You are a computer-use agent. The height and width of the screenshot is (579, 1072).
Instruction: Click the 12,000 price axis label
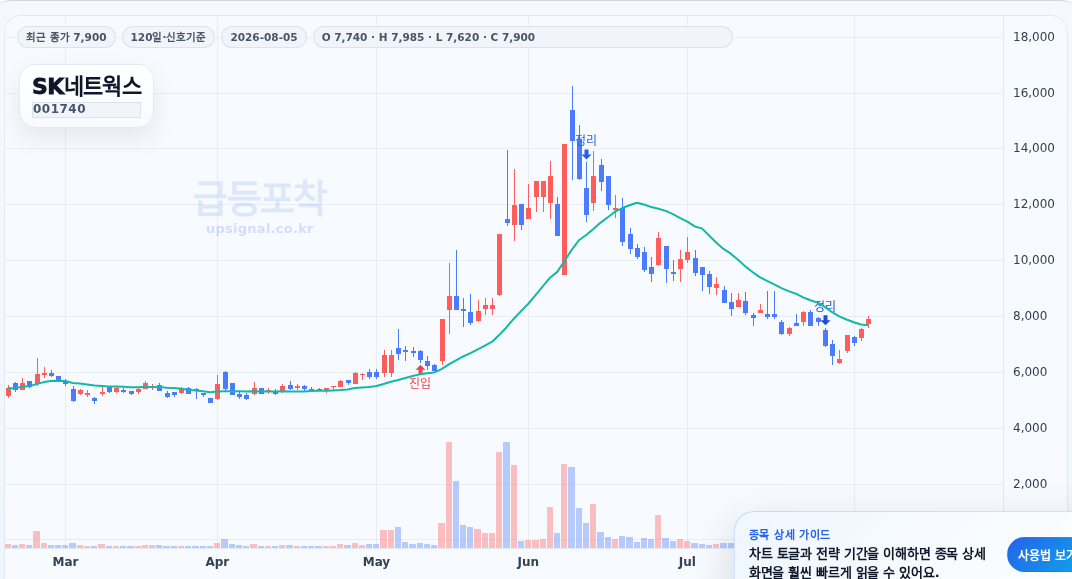pos(1034,204)
